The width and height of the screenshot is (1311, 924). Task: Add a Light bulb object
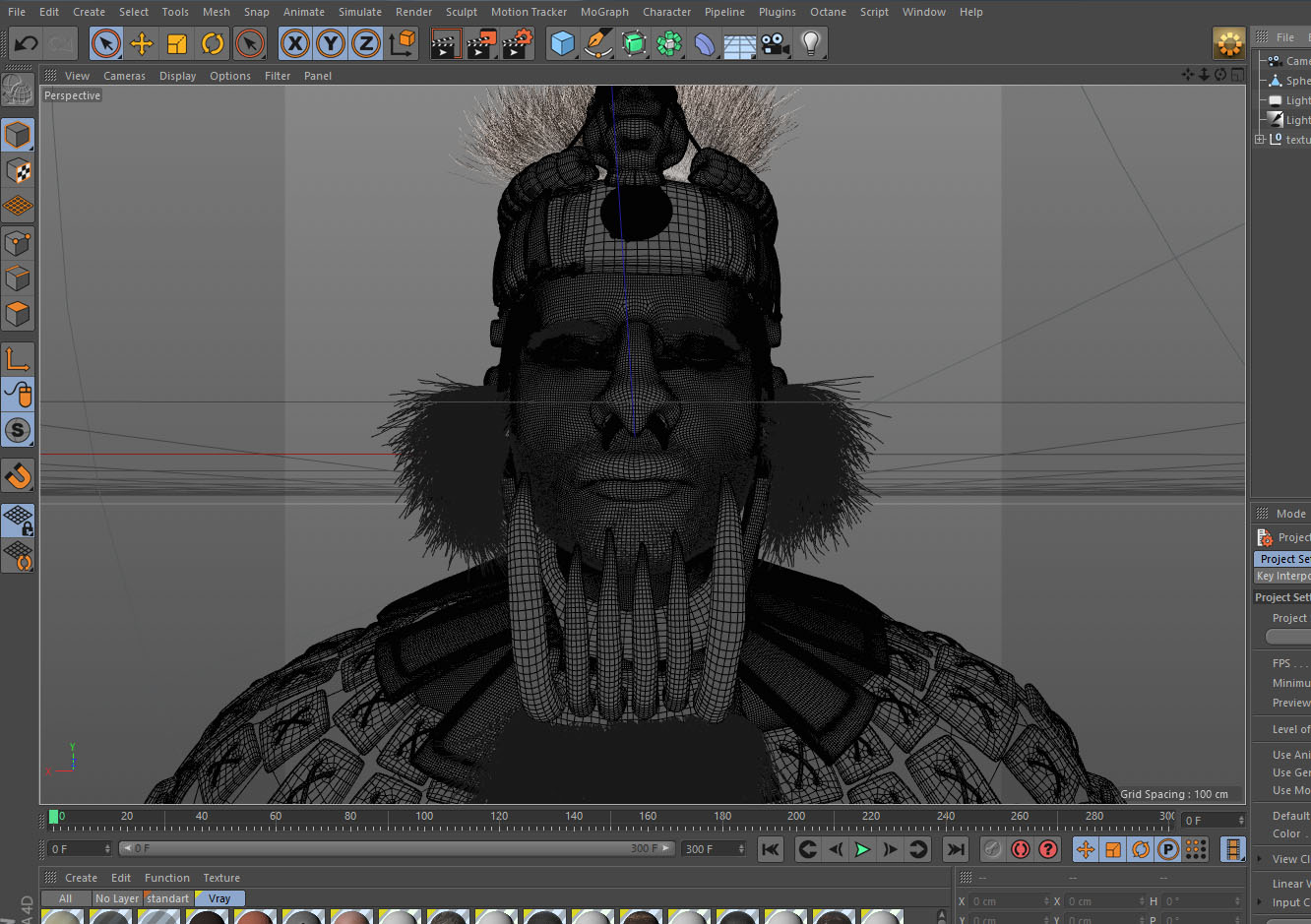pyautogui.click(x=811, y=43)
